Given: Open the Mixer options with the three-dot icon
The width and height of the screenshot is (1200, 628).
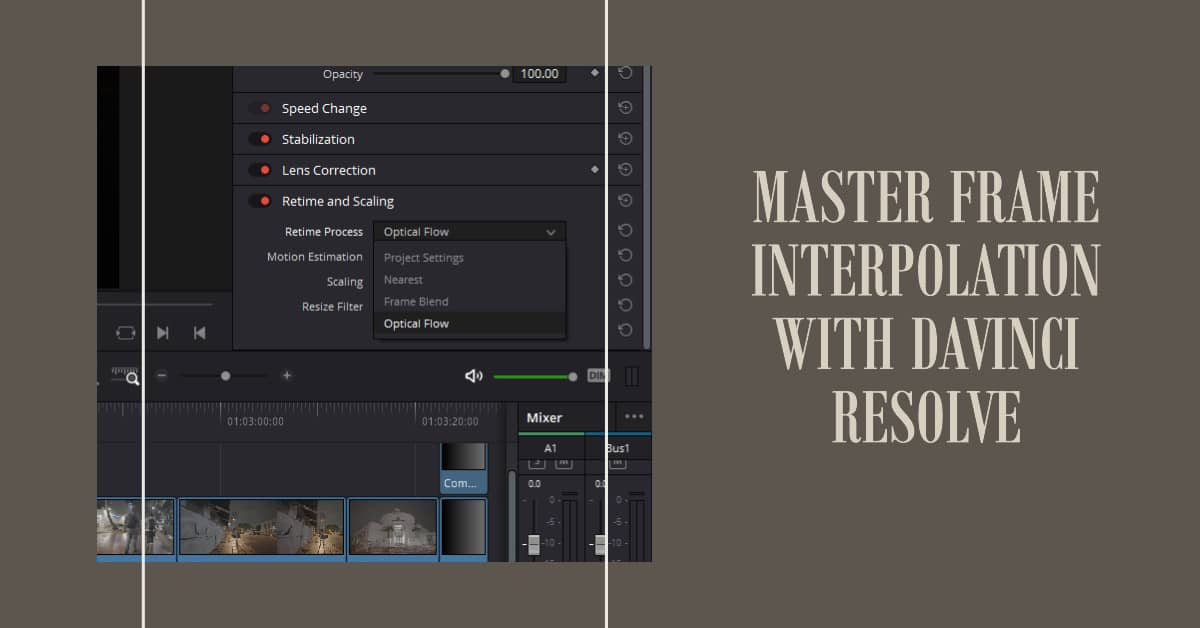Looking at the screenshot, I should point(633,417).
